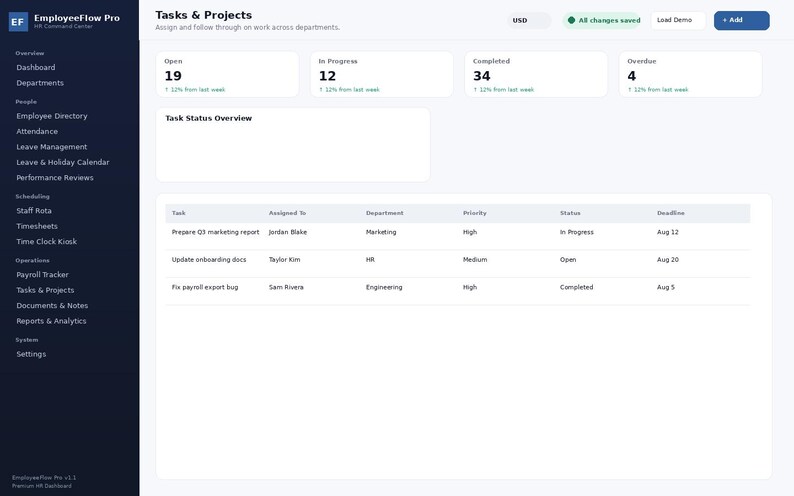Go to Payroll Tracker
The width and height of the screenshot is (794, 496).
(43, 275)
